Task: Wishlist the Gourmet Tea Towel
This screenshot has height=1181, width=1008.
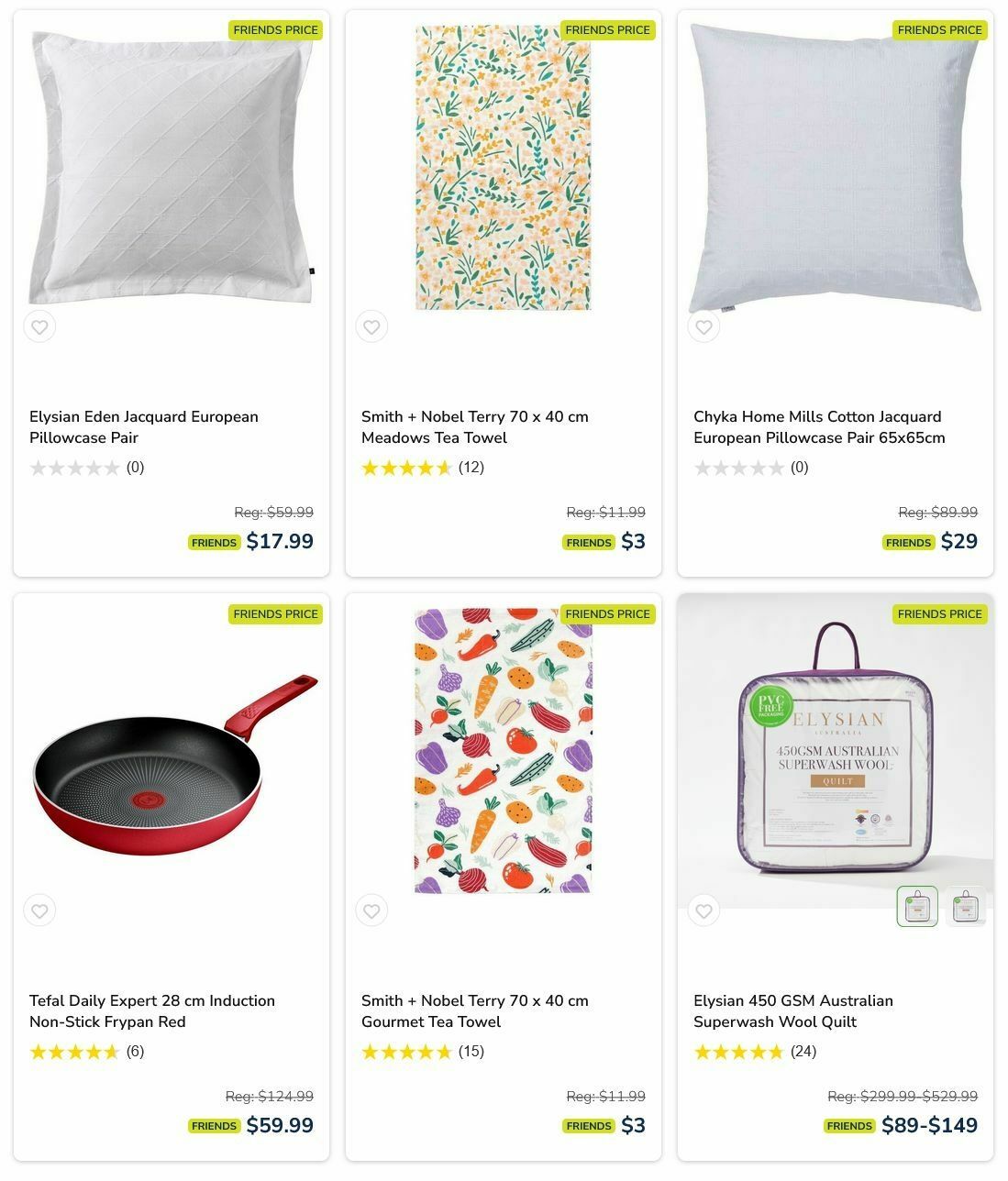Action: pos(371,911)
